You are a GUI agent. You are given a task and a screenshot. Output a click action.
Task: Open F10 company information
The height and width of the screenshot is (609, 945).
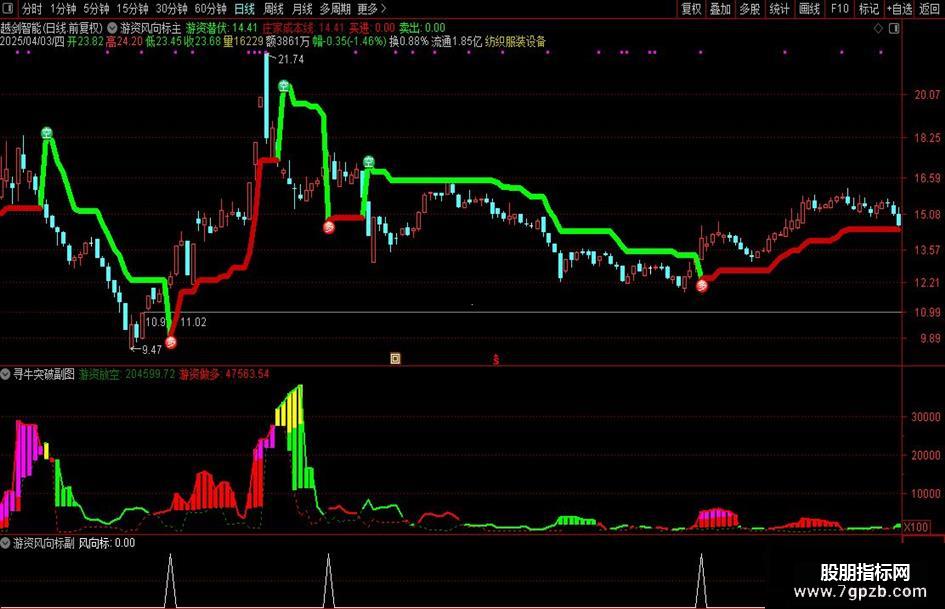pyautogui.click(x=839, y=8)
